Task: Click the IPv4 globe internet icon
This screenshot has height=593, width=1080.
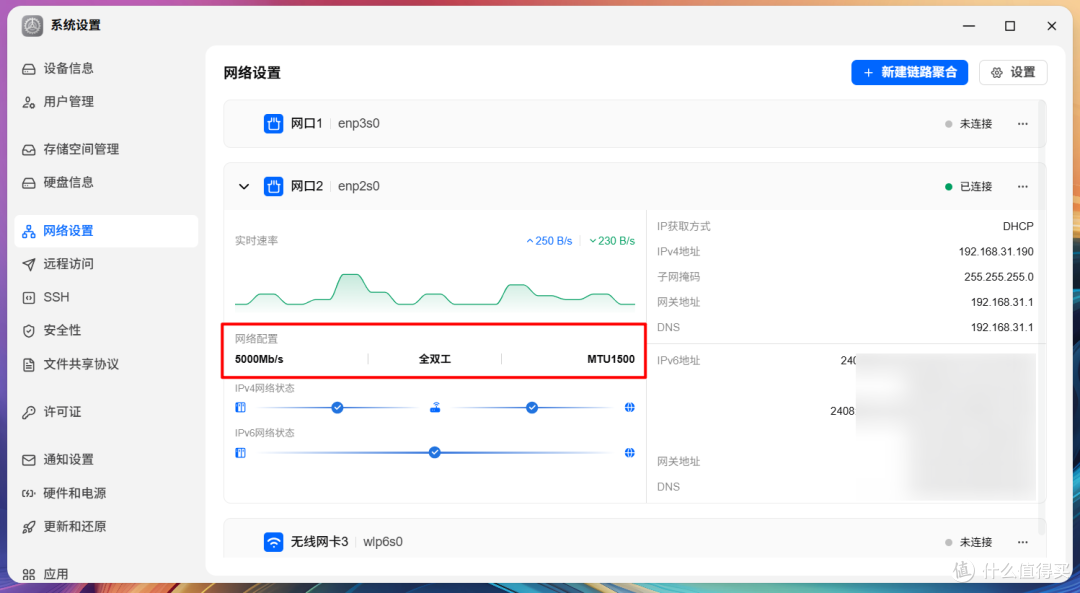Action: [630, 408]
